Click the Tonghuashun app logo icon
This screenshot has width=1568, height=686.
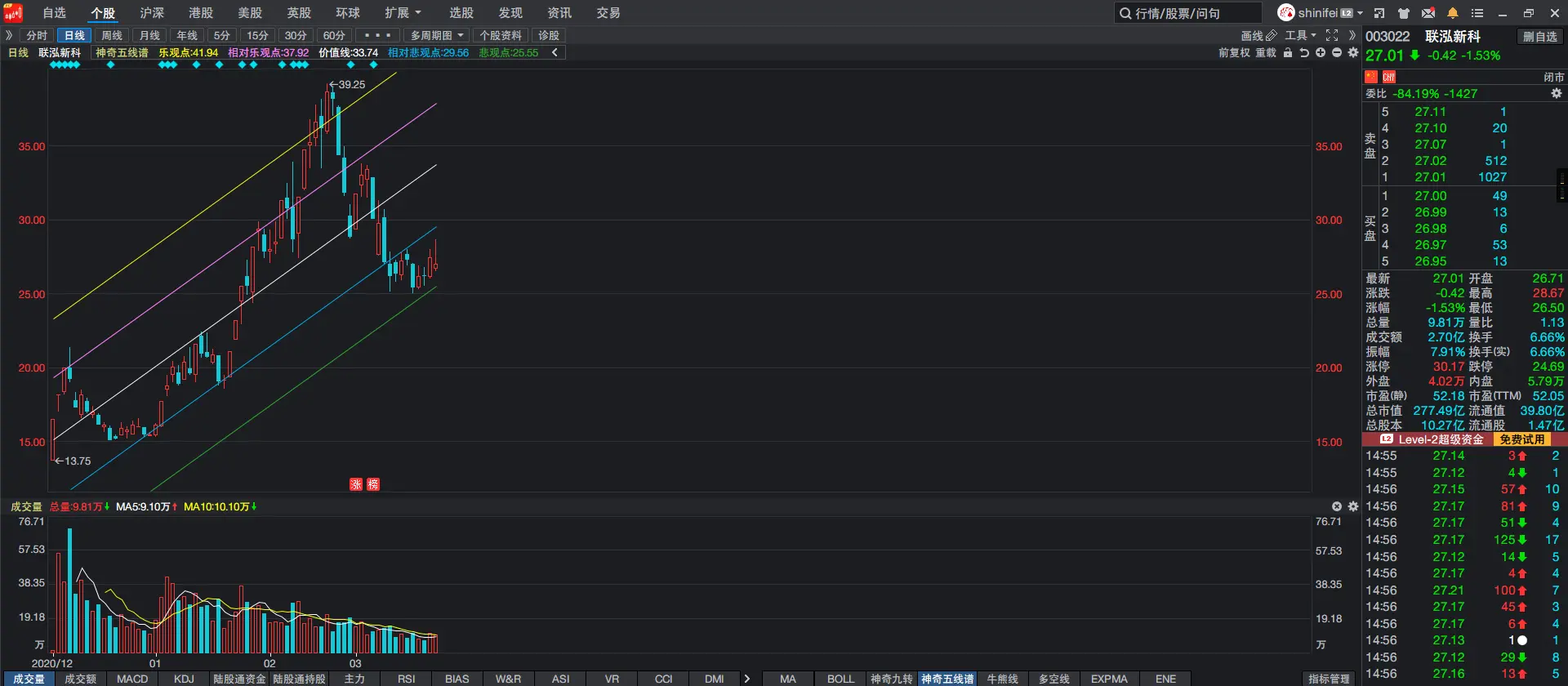(13, 12)
